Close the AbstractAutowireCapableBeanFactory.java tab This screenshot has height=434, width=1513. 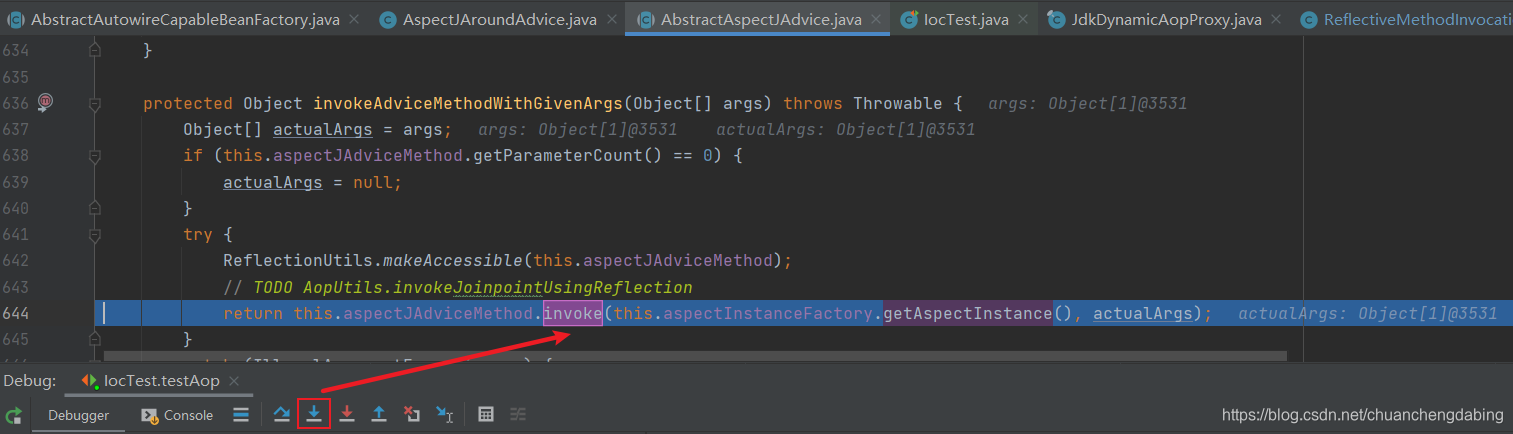point(354,20)
